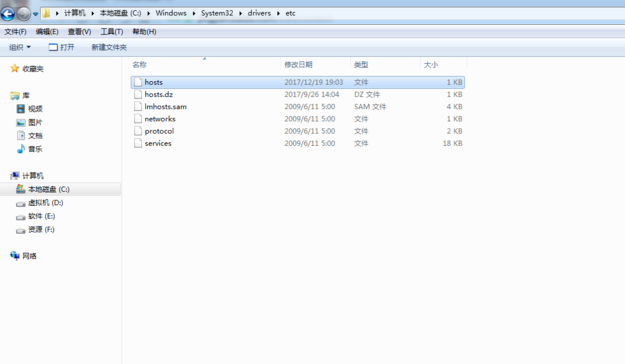This screenshot has width=625, height=364.
Task: Select Windows in the address path
Action: click(171, 13)
